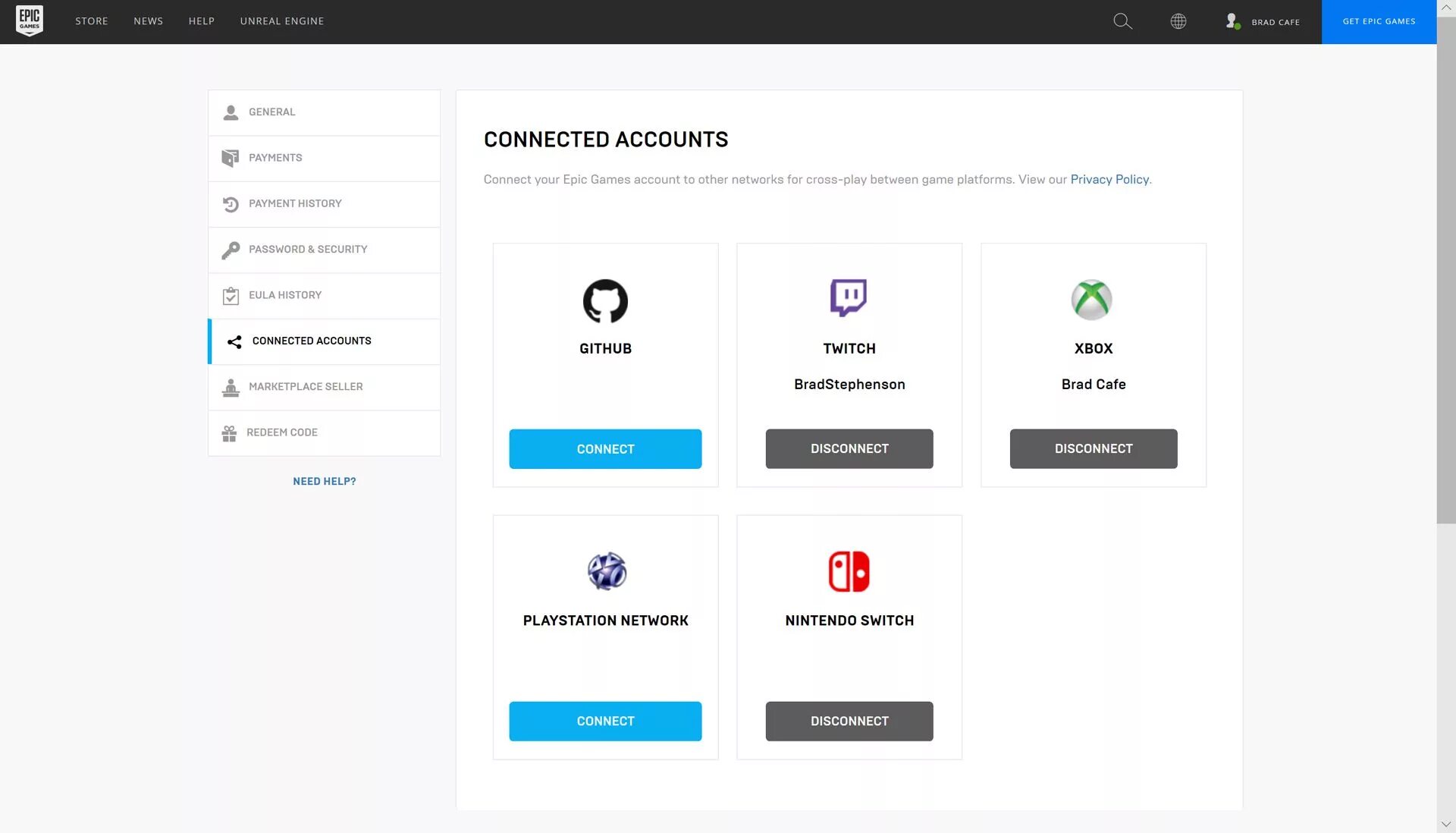Screen dimensions: 1456x833
Task: Open the Privacy Policy link
Action: point(1108,179)
